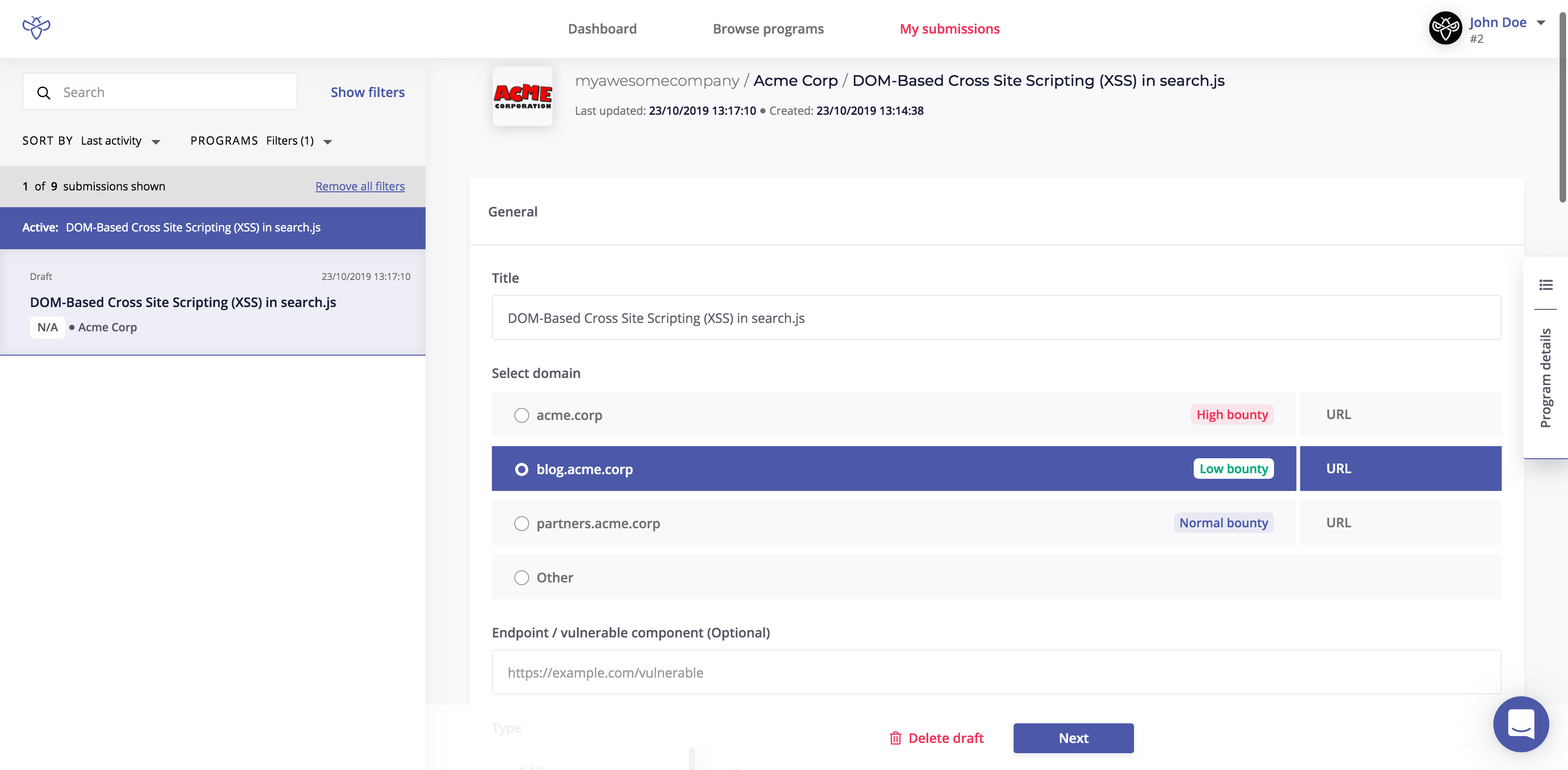Click the High bounty label
The height and width of the screenshot is (770, 1568).
point(1232,414)
